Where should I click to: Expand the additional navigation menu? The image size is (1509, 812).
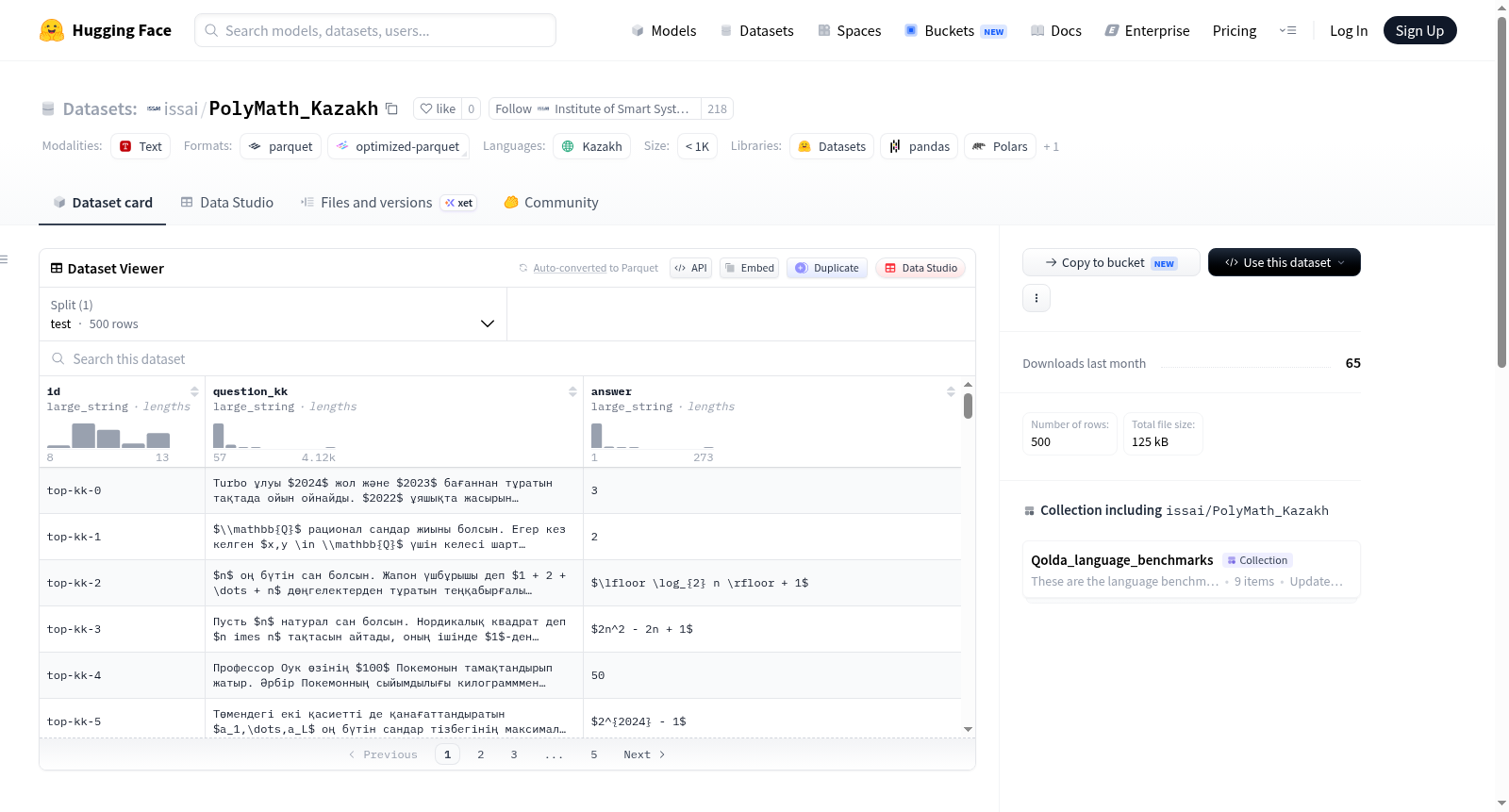1287,30
